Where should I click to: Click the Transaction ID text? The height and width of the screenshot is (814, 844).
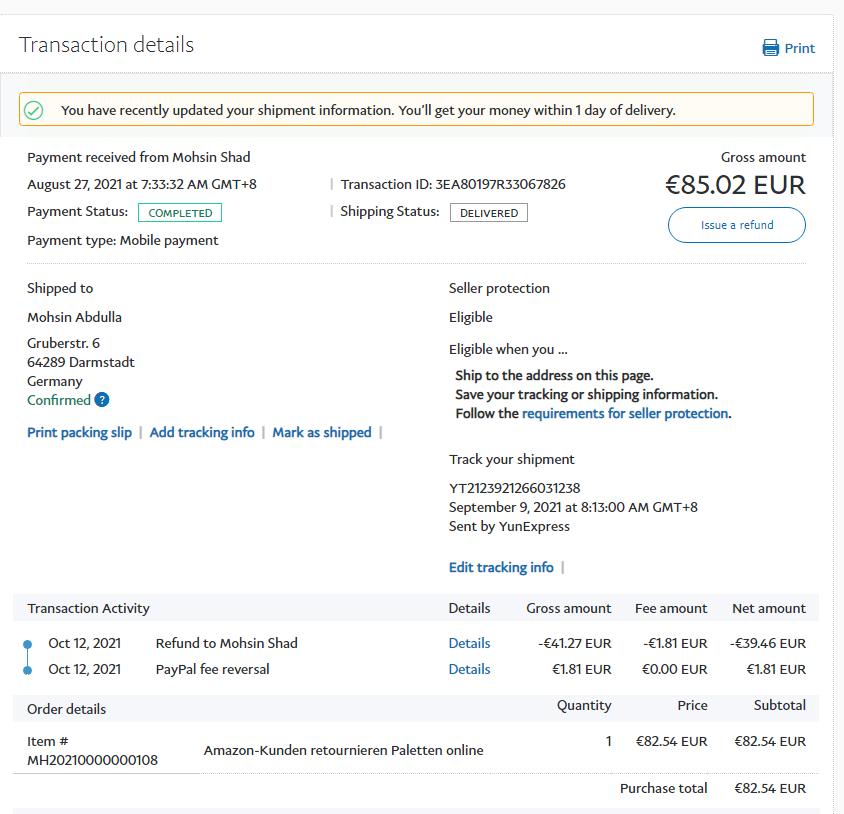[452, 184]
